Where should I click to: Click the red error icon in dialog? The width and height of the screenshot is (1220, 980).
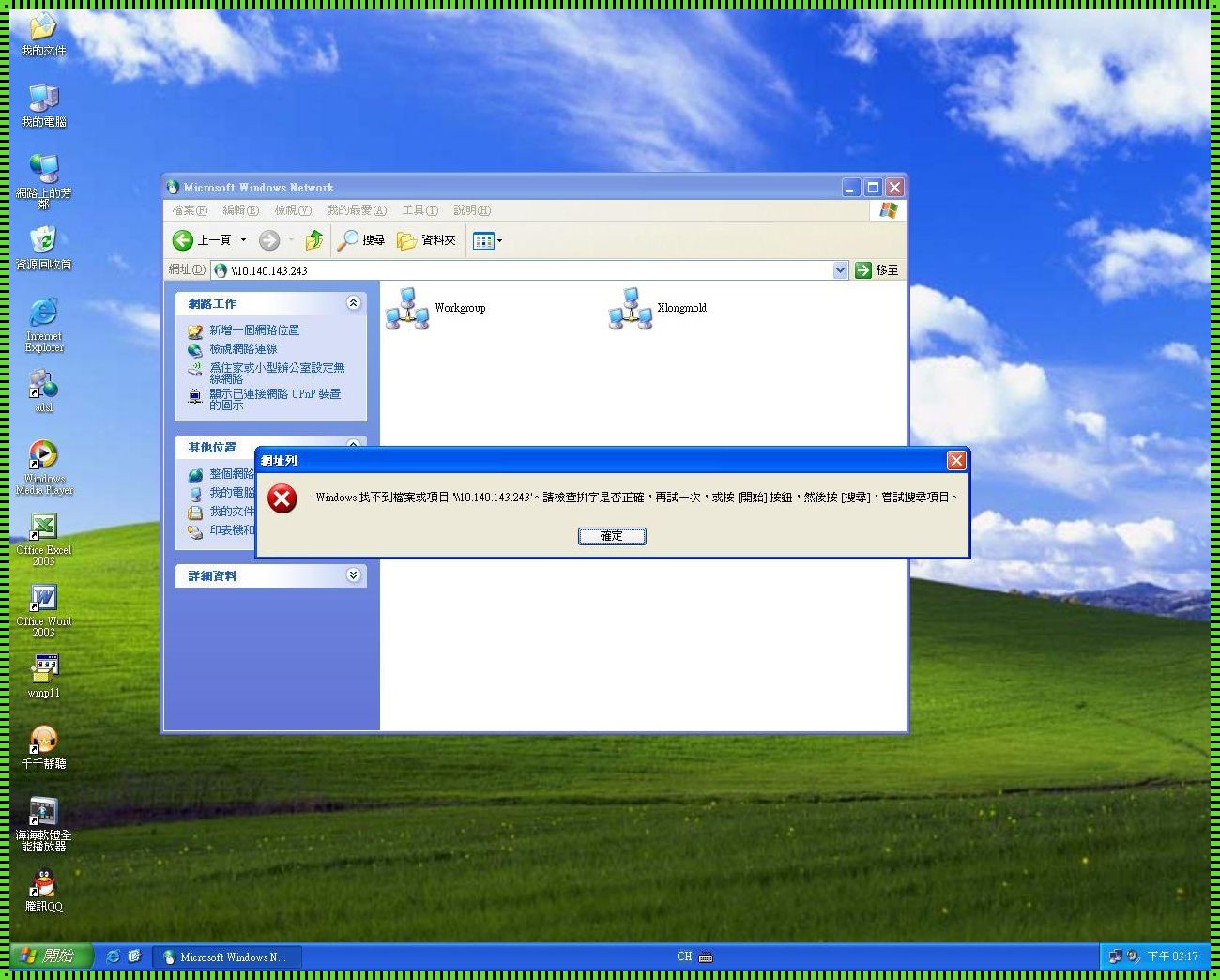tap(282, 498)
